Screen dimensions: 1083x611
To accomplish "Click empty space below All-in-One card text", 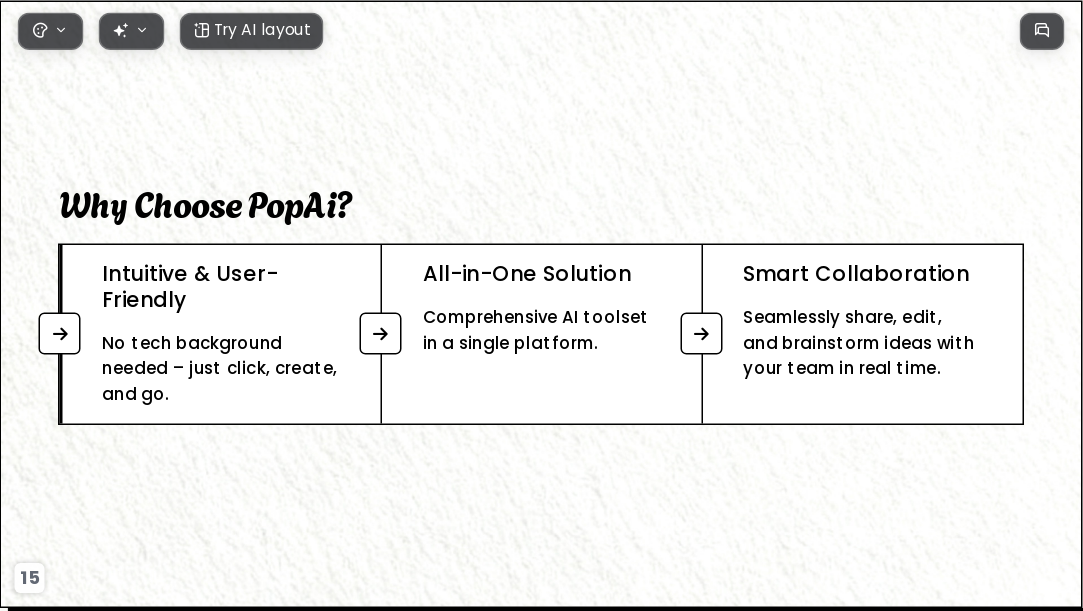I will click(x=541, y=390).
